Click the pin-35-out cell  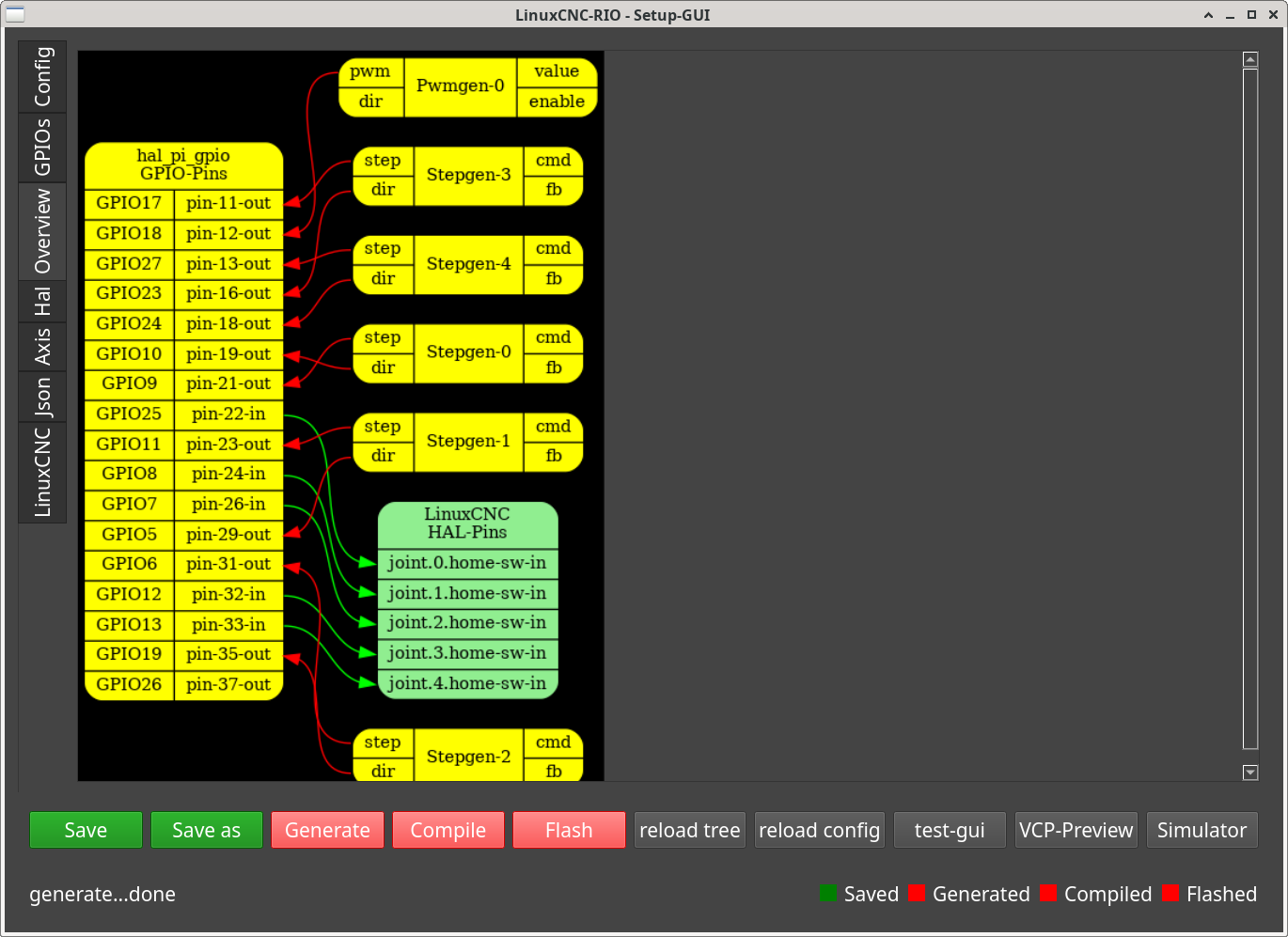click(x=228, y=655)
